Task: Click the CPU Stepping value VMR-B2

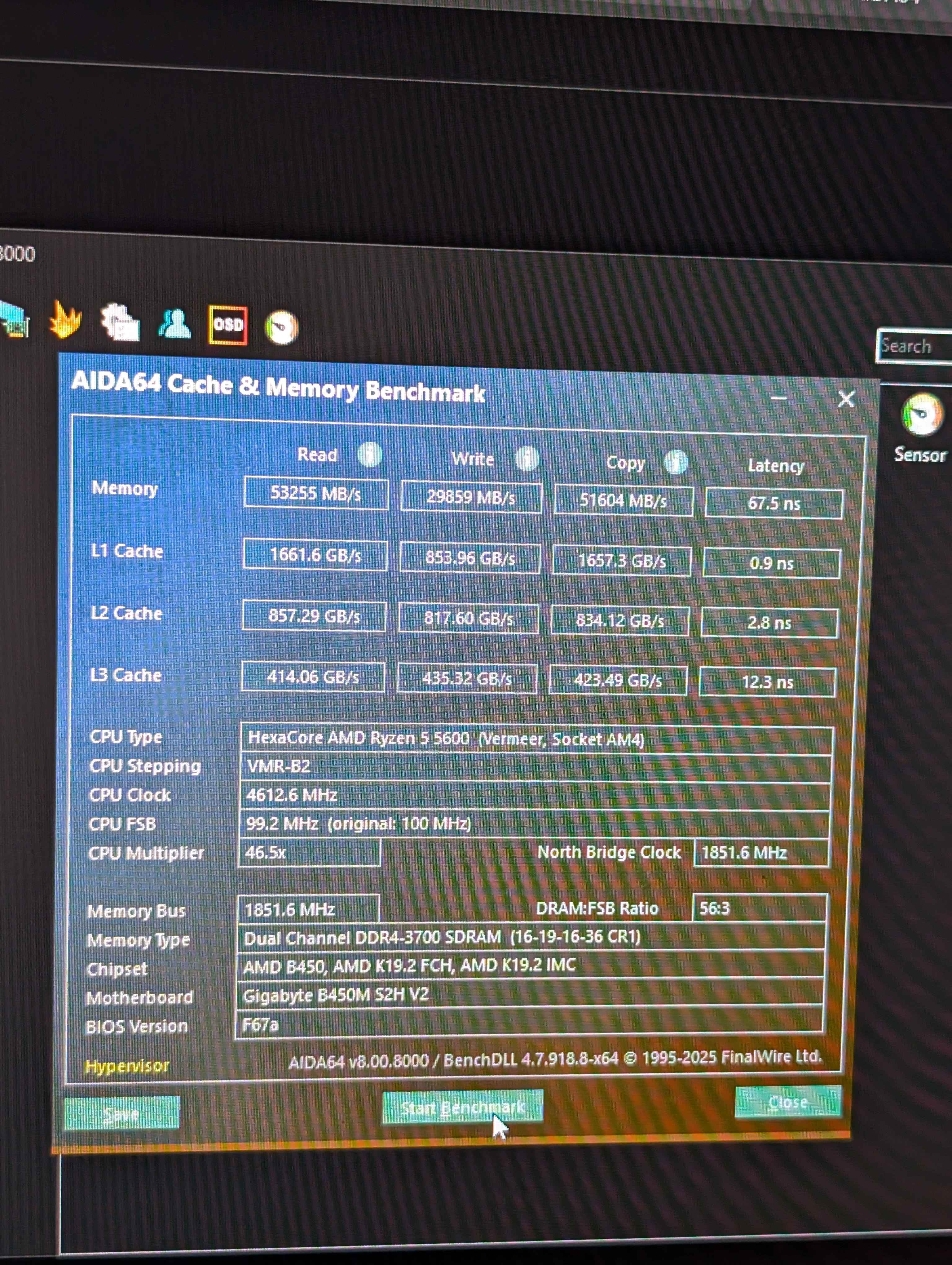Action: pos(535,767)
